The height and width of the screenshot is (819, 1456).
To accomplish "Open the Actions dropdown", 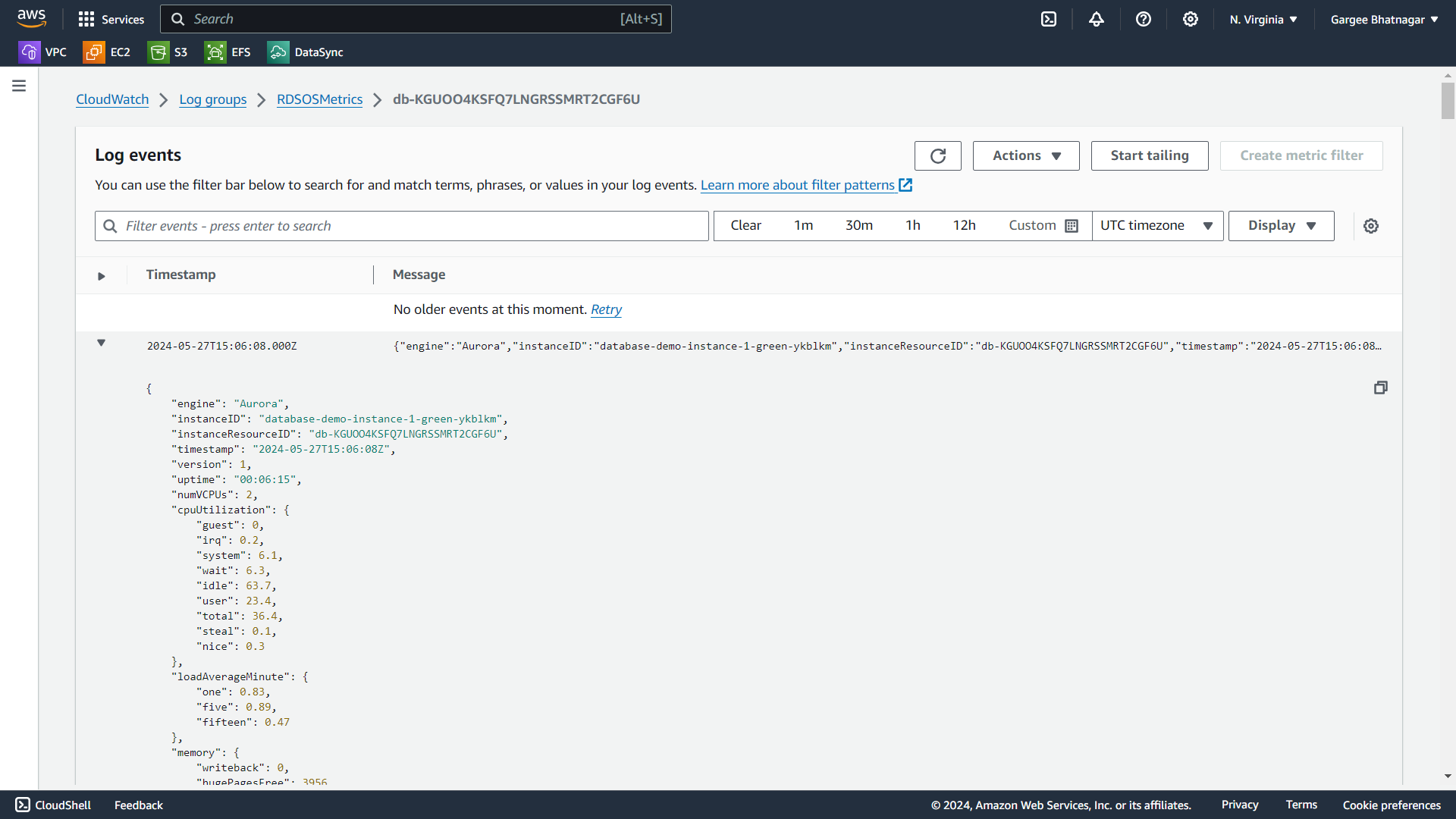I will [x=1026, y=156].
